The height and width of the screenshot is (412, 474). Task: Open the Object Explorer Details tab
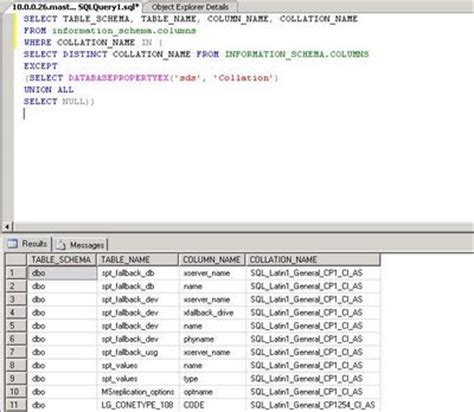[190, 7]
